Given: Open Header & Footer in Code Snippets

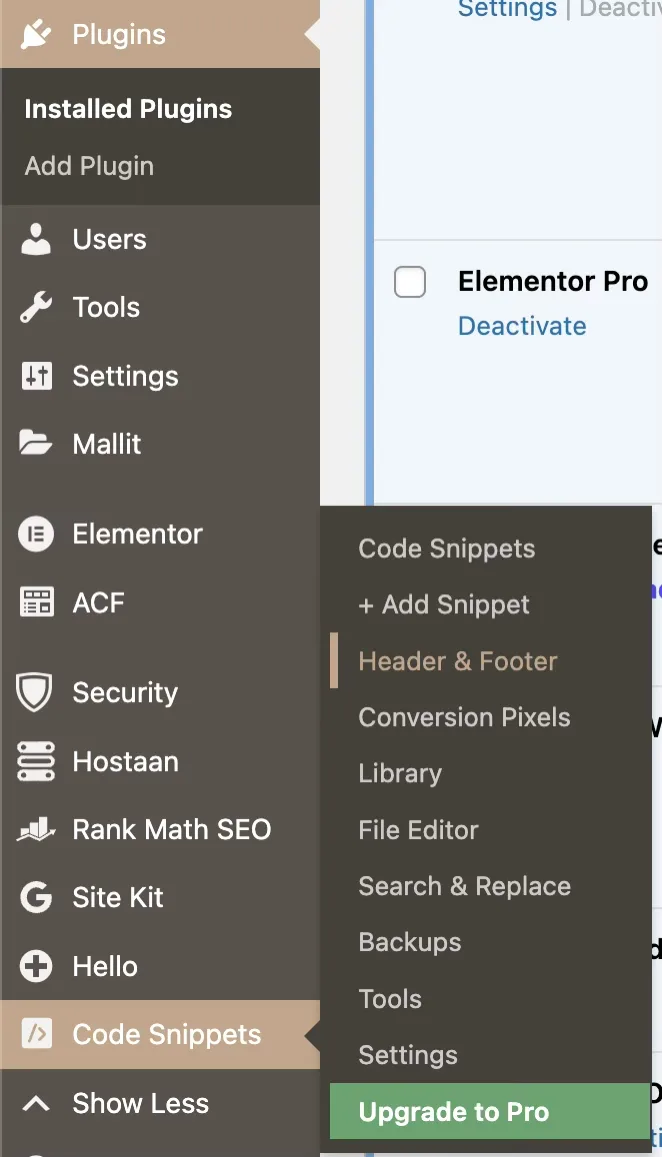Looking at the screenshot, I should click(x=458, y=661).
